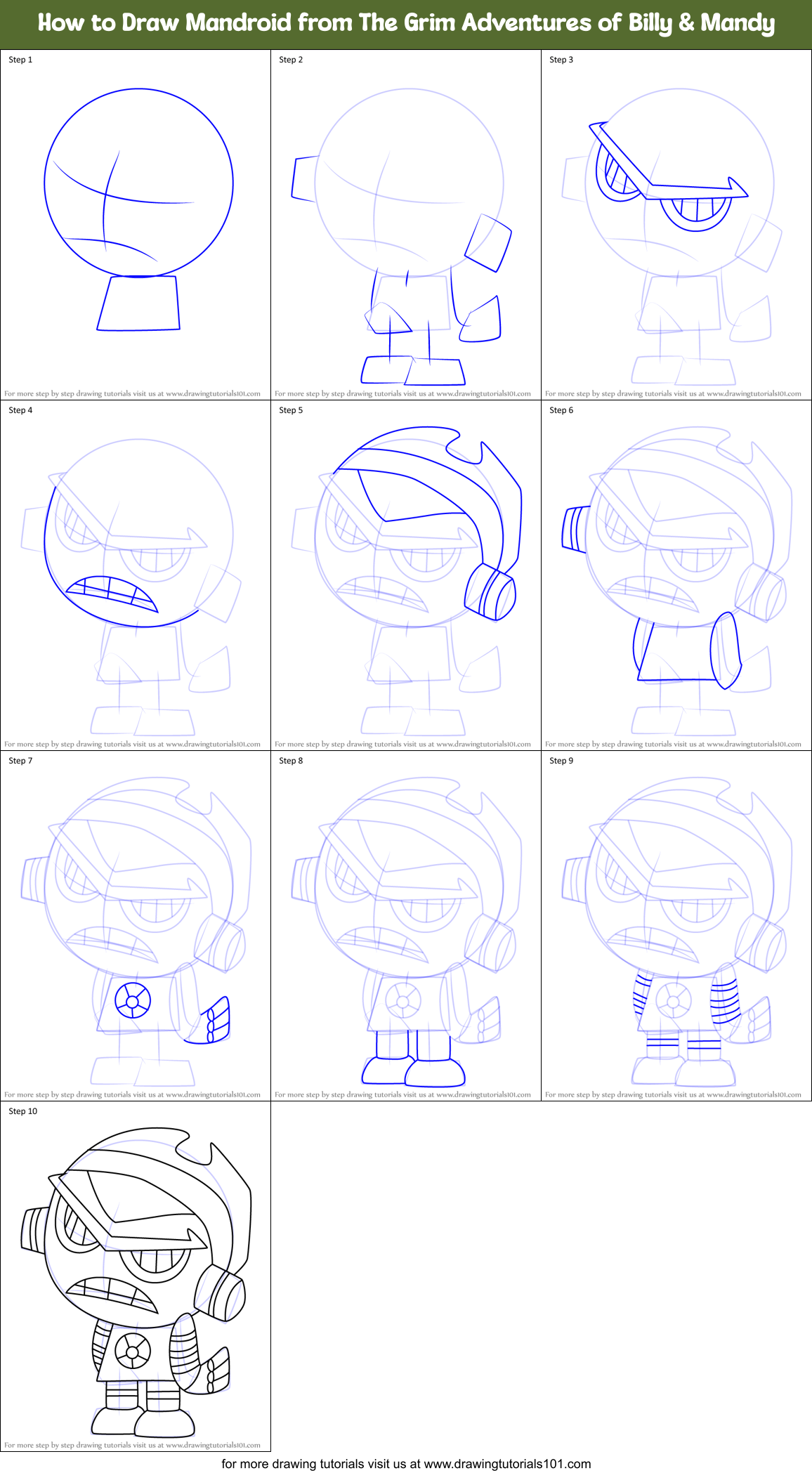
Task: Click the 'Step 4' label
Action: pyautogui.click(x=20, y=410)
